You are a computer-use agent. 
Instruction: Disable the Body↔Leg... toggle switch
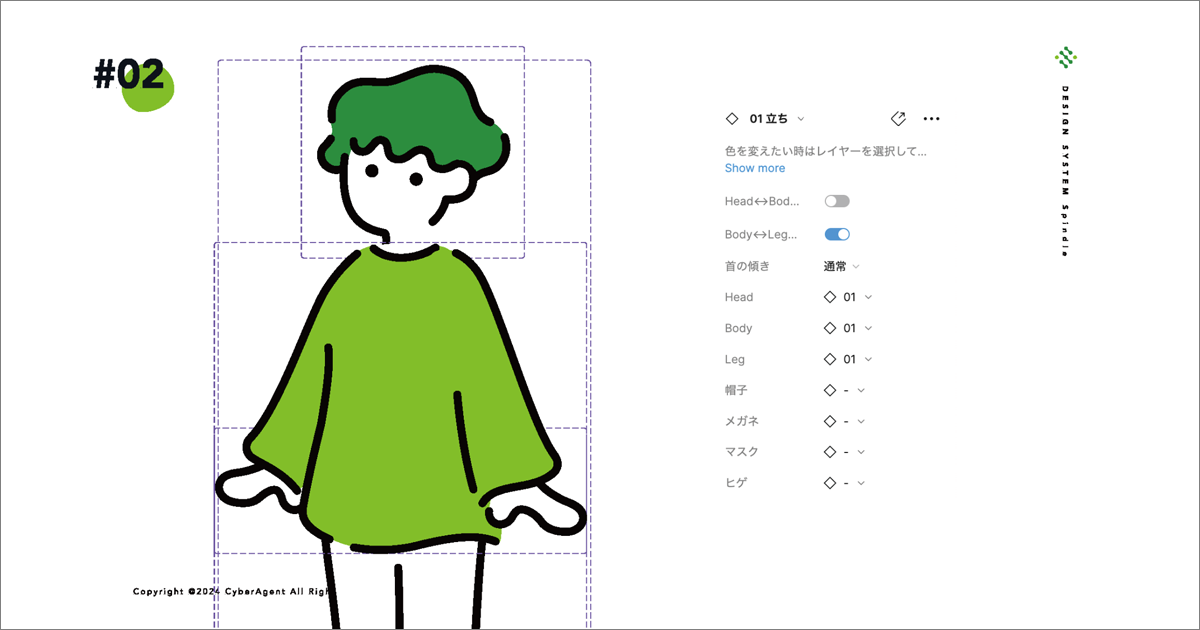click(x=837, y=234)
